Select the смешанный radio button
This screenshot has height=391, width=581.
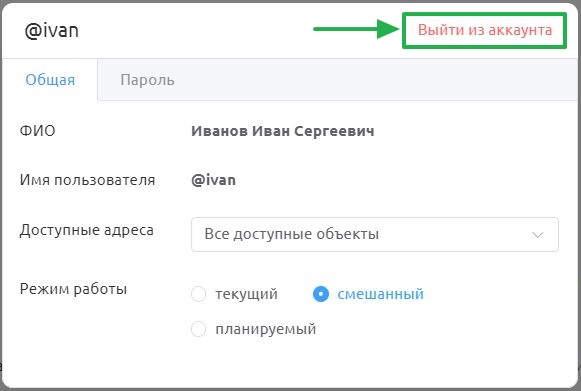click(x=321, y=294)
